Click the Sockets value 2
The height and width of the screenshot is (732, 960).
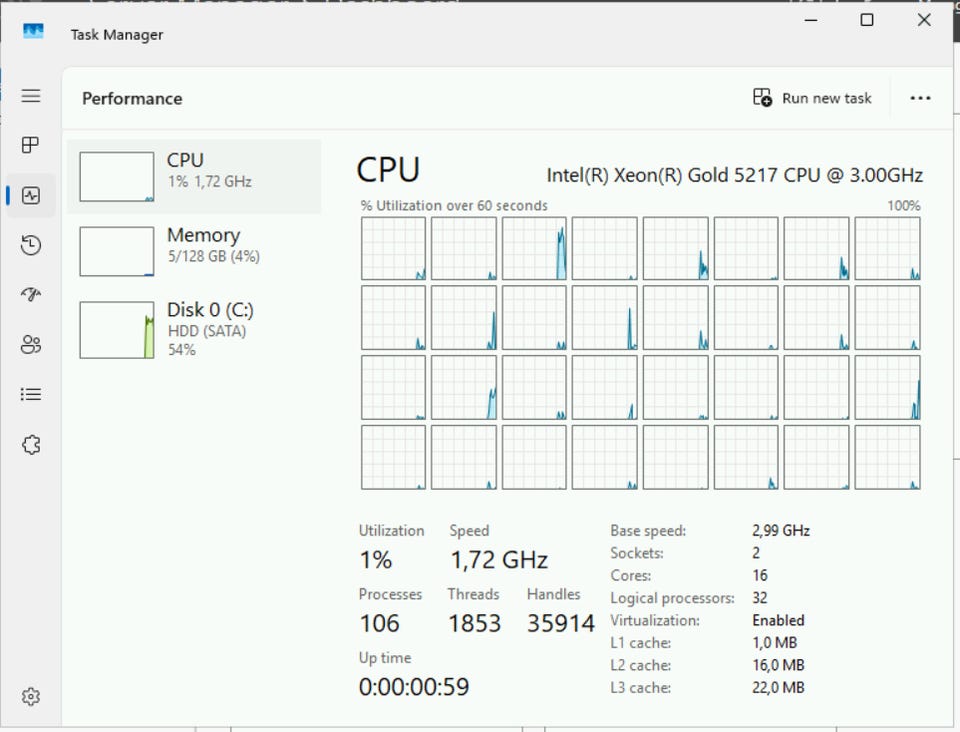point(756,553)
